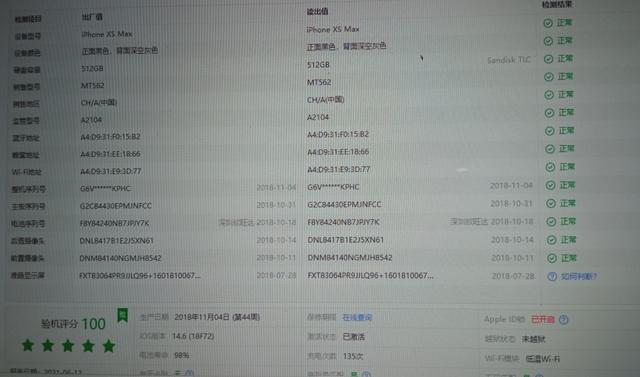The height and width of the screenshot is (377, 640).
Task: Click the help icon beside Apple ID lock status
Action: (x=564, y=319)
